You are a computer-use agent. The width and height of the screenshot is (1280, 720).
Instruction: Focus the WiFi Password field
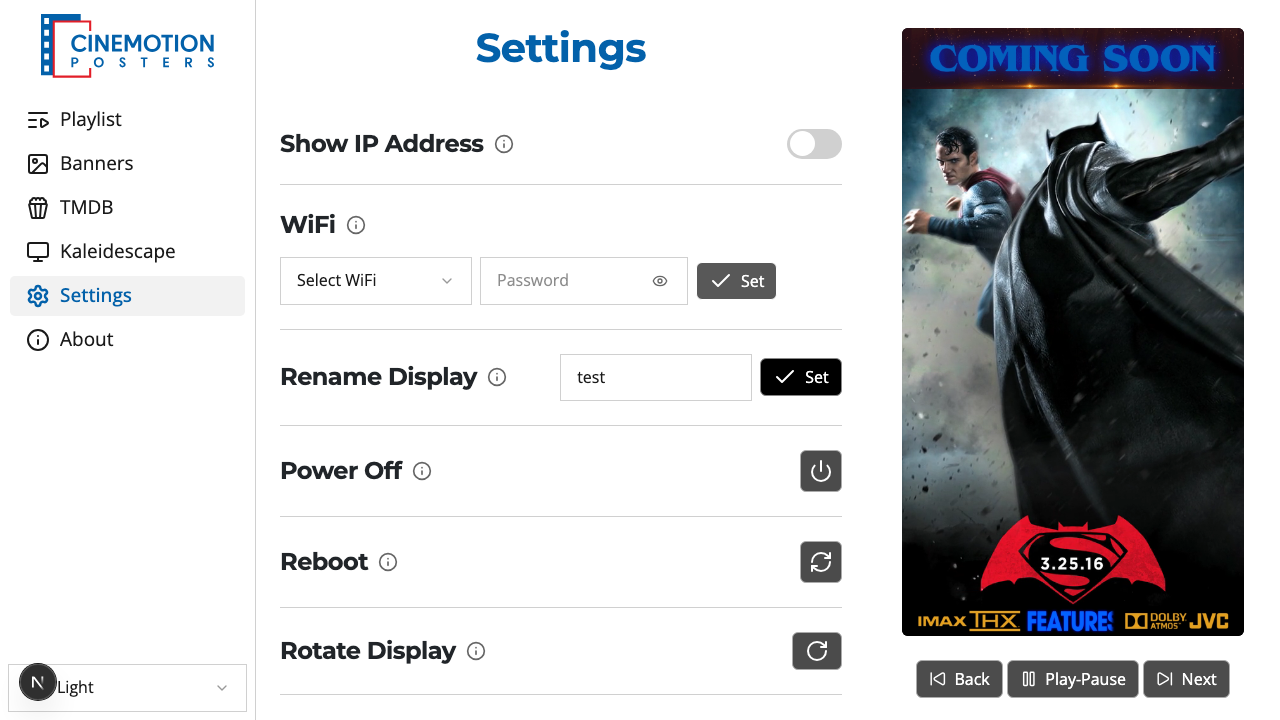click(584, 281)
